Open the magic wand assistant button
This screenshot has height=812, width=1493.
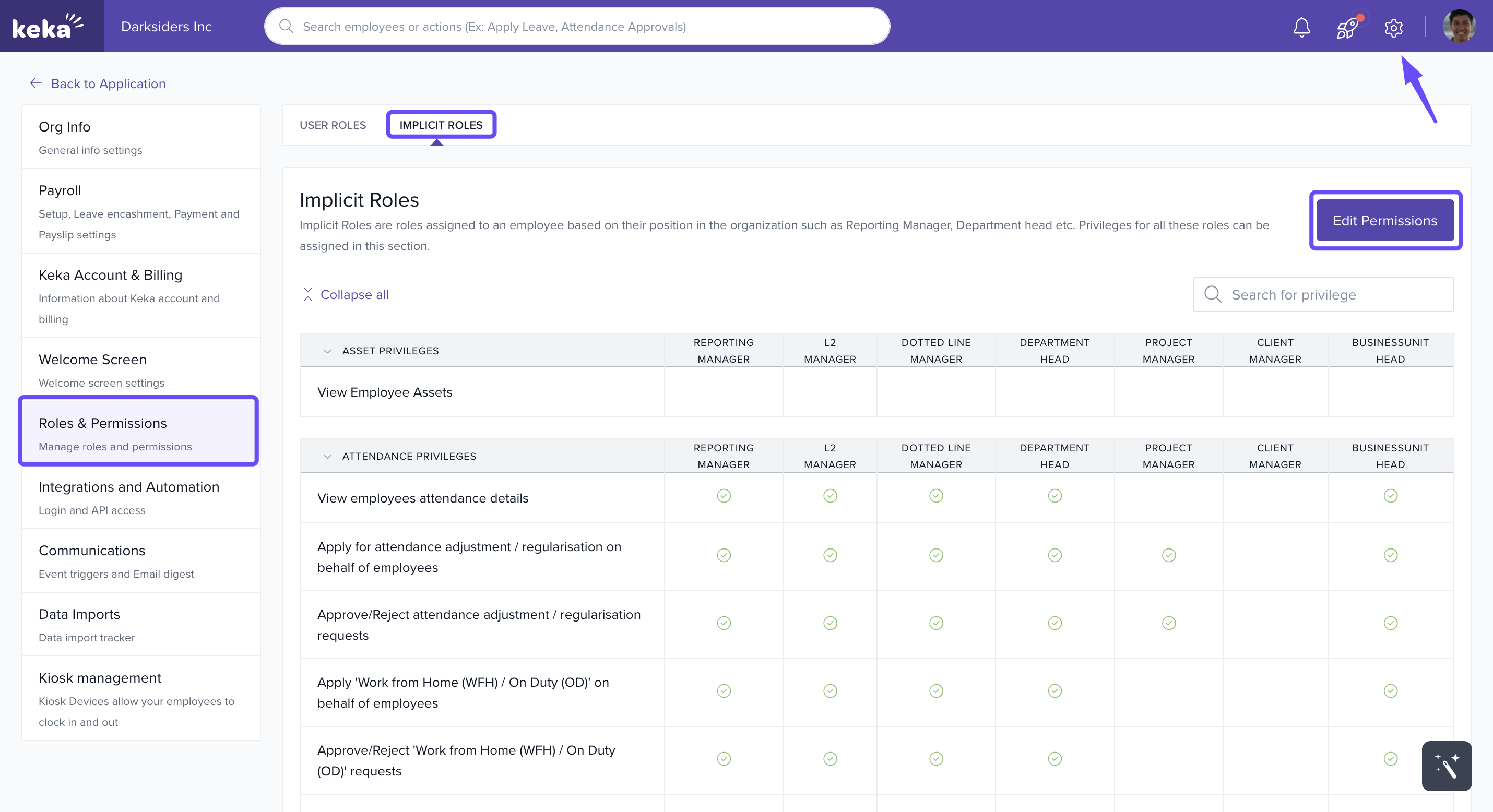pos(1446,766)
